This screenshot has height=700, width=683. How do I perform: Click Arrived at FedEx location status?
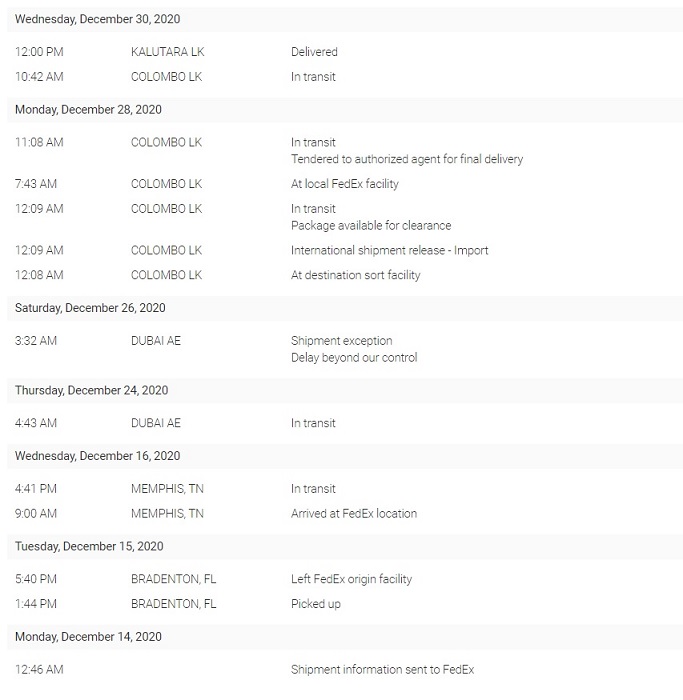pyautogui.click(x=354, y=514)
